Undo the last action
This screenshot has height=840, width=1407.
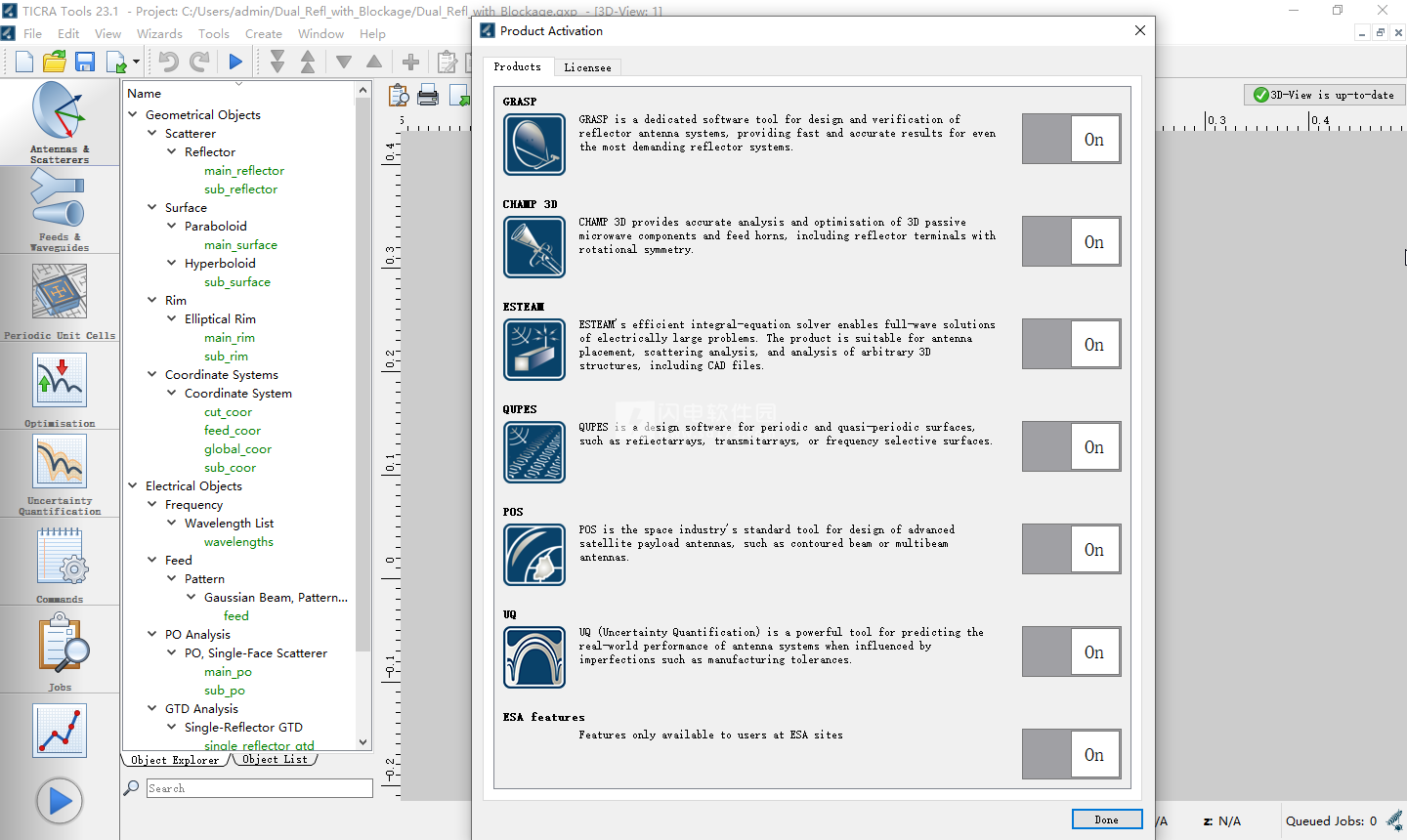(x=168, y=63)
